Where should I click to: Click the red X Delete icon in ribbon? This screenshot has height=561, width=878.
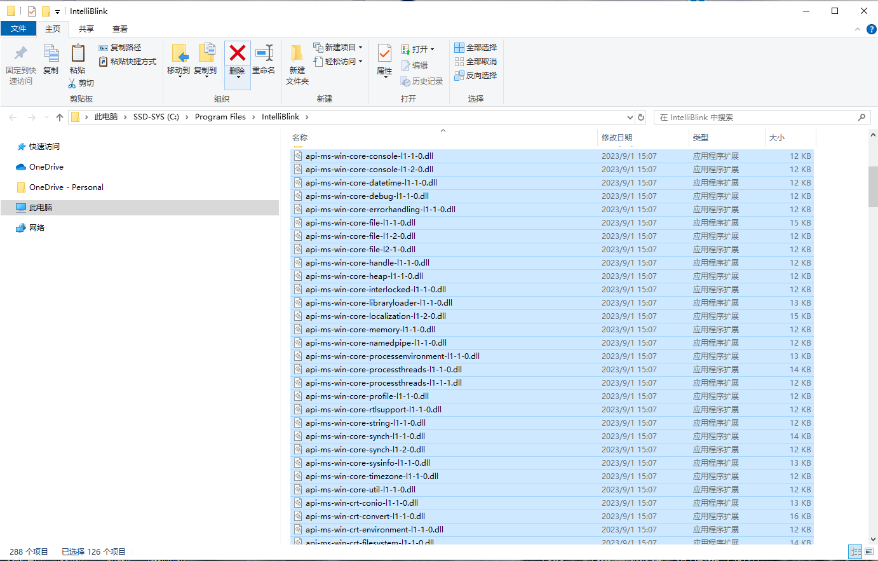[x=237, y=53]
